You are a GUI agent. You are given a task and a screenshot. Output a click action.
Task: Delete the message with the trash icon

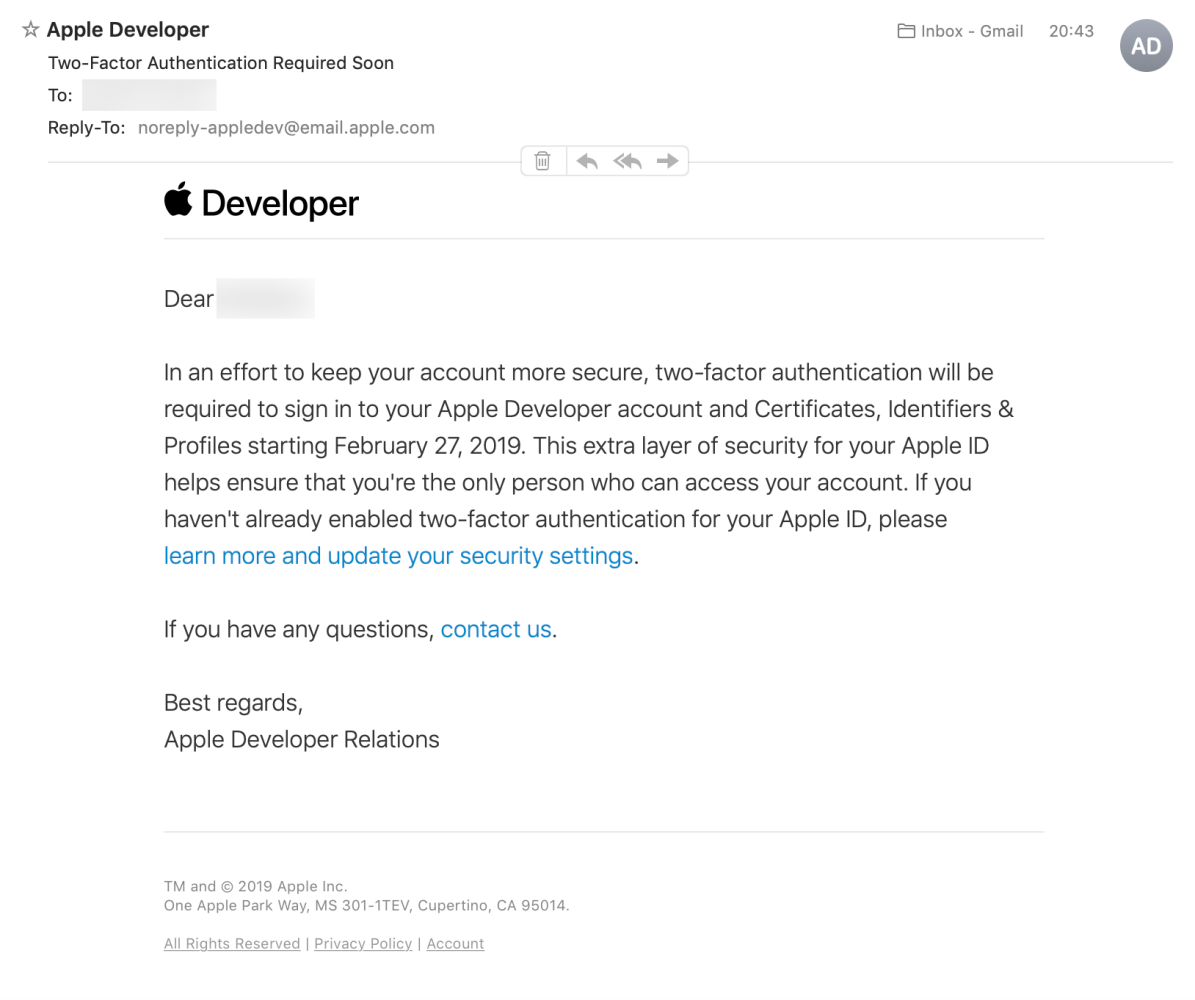click(542, 161)
